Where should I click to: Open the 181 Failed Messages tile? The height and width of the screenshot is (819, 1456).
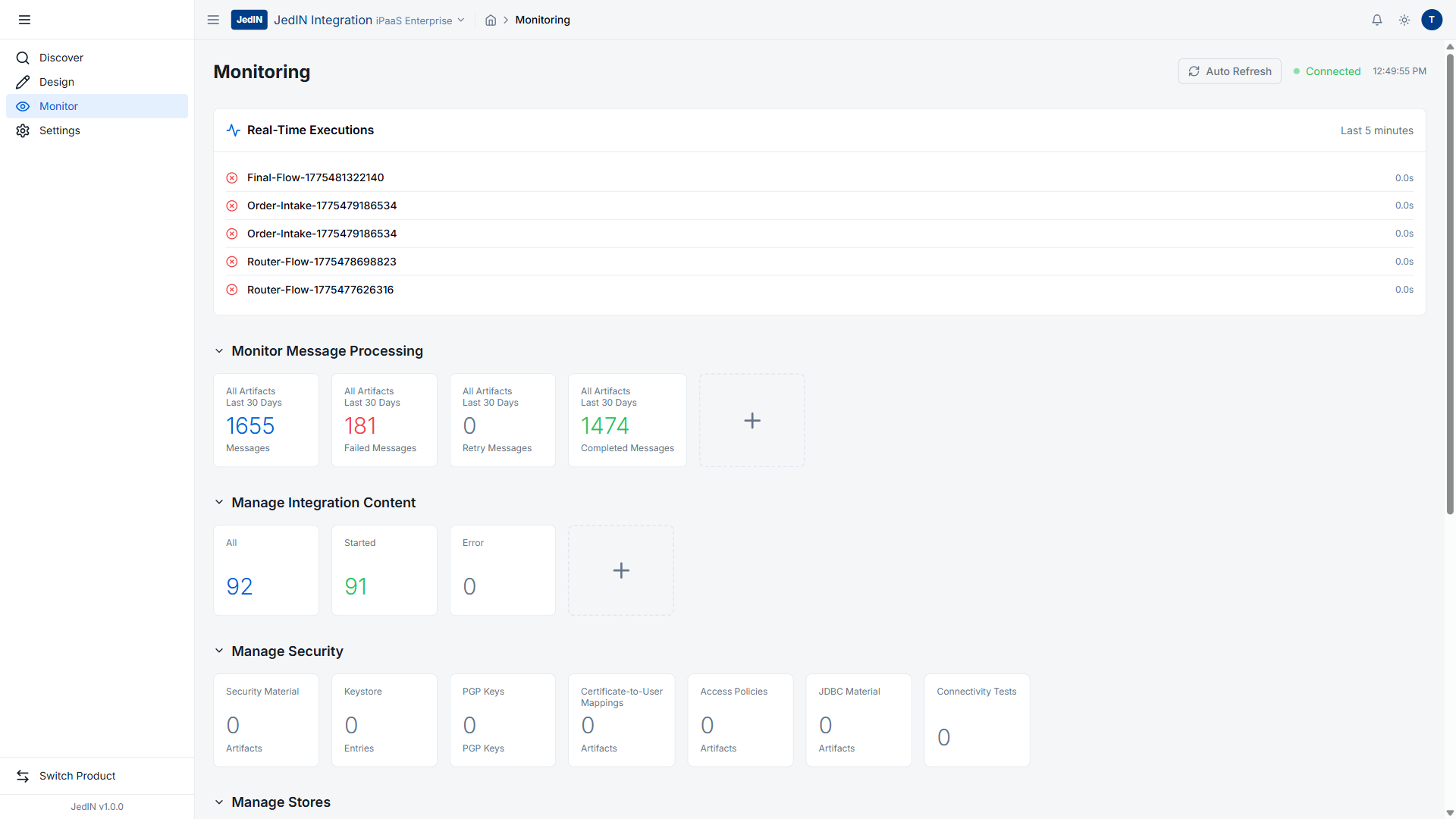(x=384, y=421)
